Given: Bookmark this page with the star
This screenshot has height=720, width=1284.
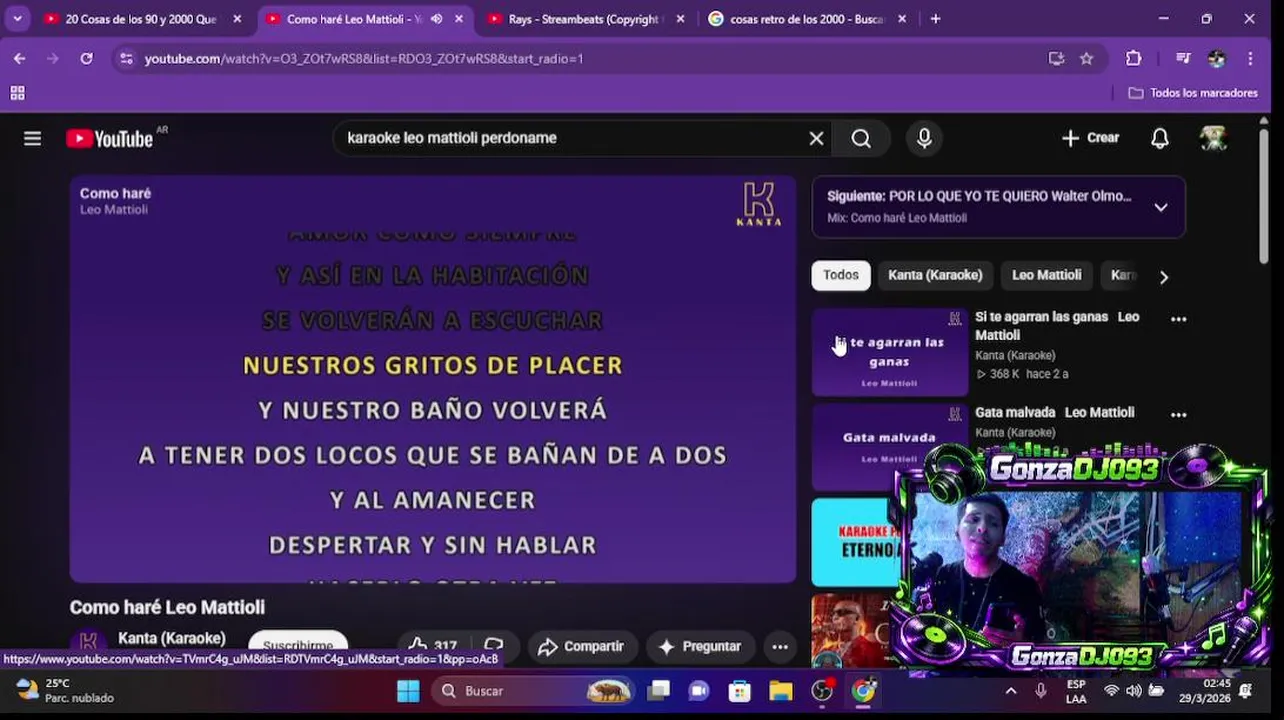Looking at the screenshot, I should click(1086, 59).
